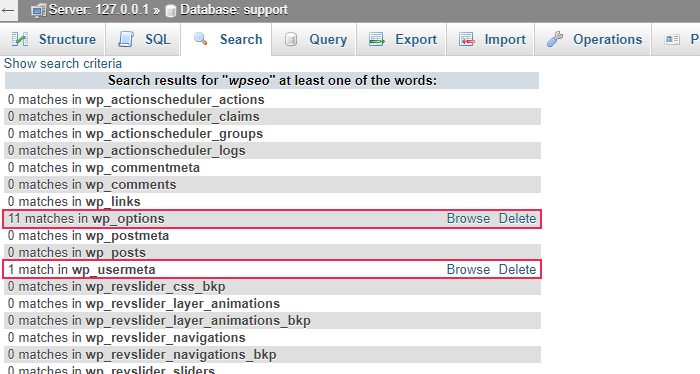The height and width of the screenshot is (374, 700).
Task: Click the database cylinder icon in breadcrumb
Action: tap(171, 11)
